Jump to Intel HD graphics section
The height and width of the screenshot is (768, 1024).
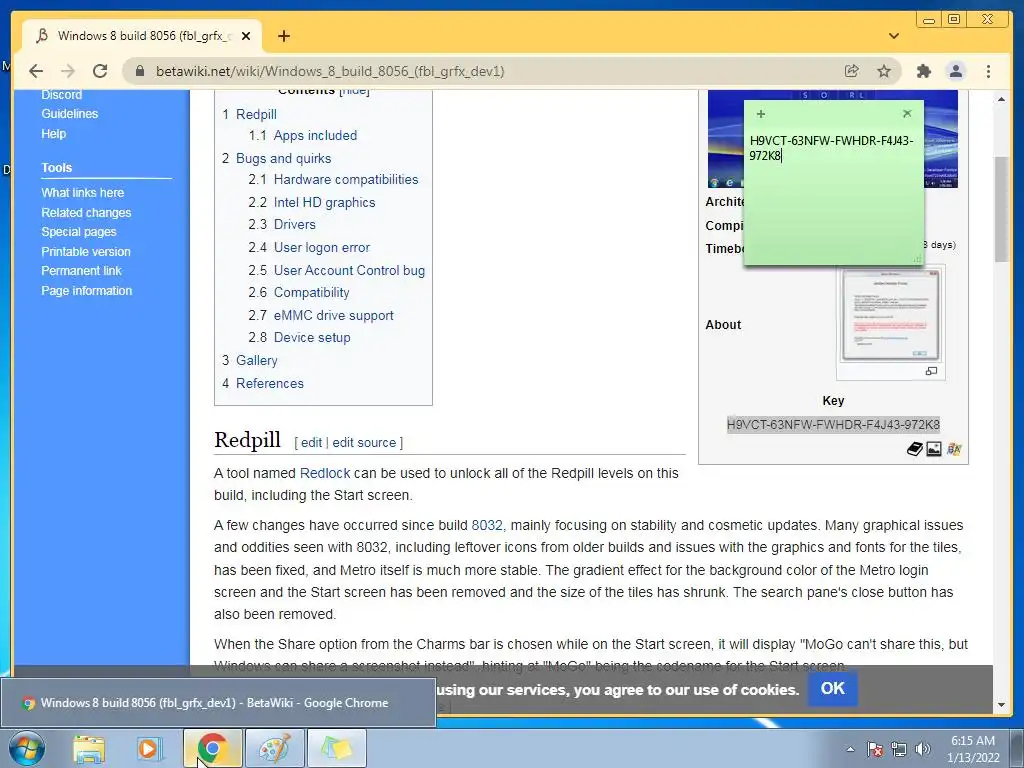coord(324,202)
